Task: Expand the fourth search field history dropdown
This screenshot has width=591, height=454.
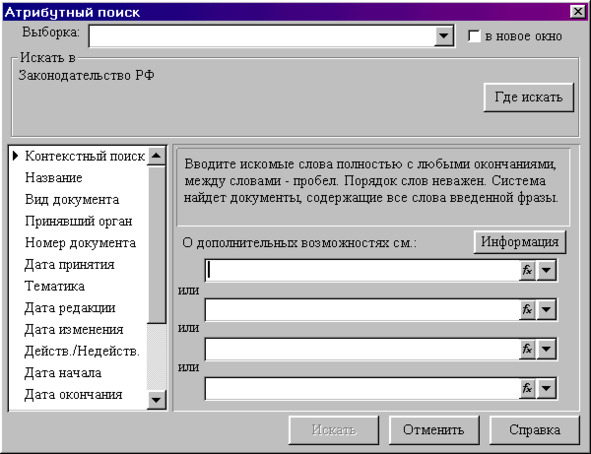Action: pos(546,388)
